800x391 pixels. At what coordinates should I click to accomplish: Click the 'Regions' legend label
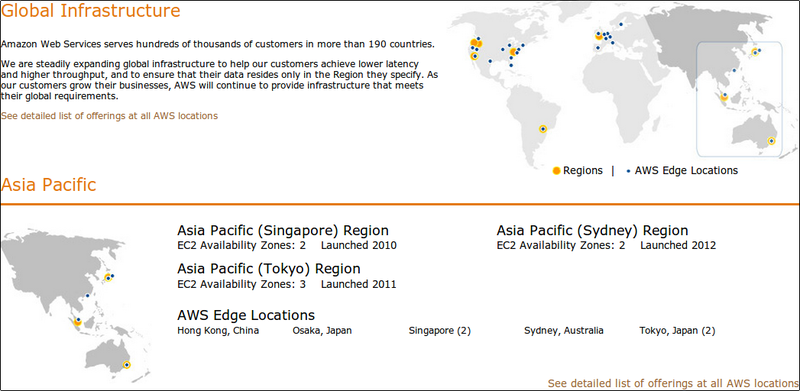(583, 170)
